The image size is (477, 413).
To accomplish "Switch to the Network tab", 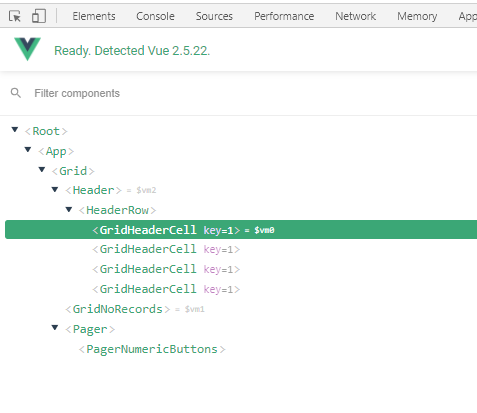I will (x=356, y=16).
